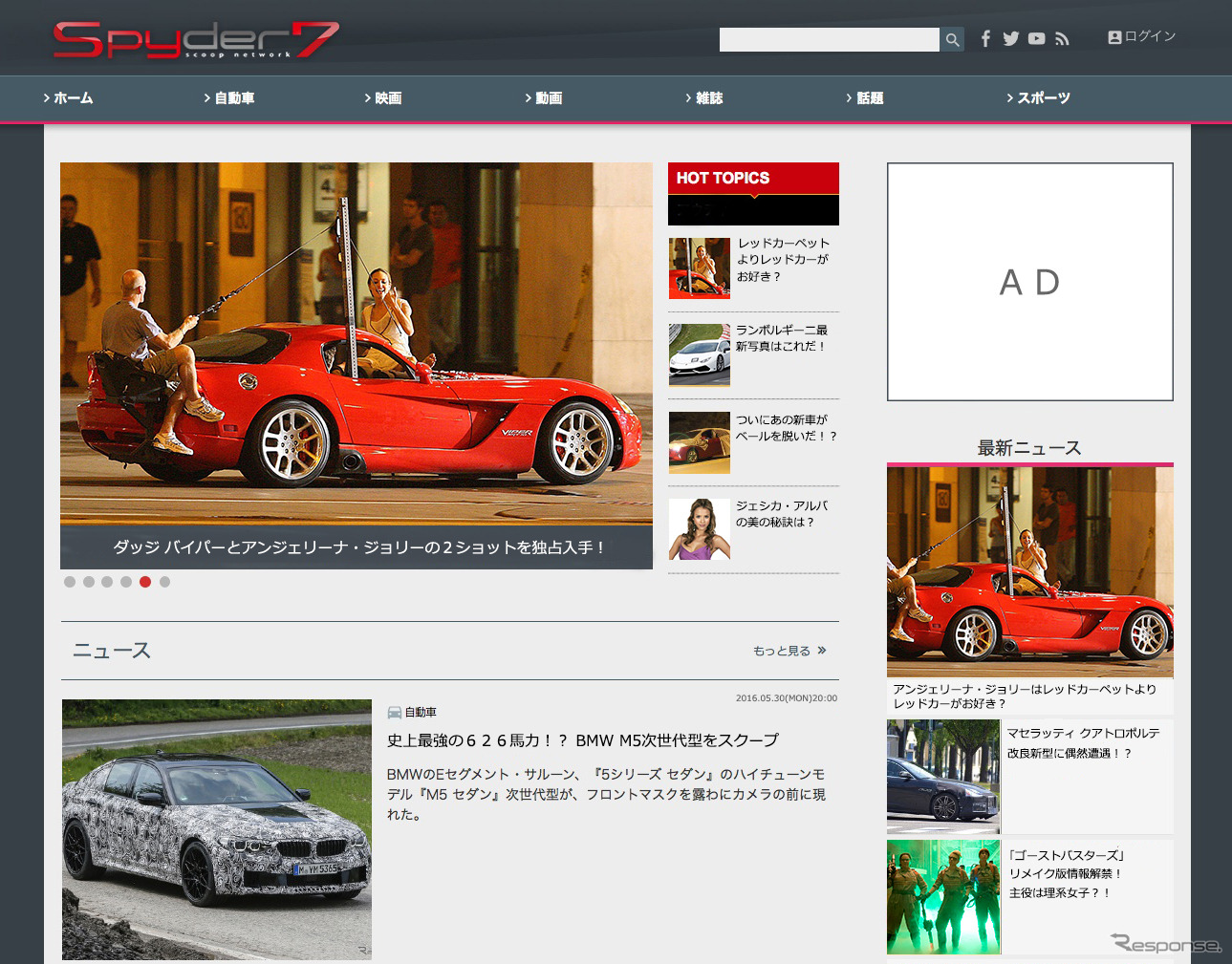Open the 映画 navigation menu
Image resolution: width=1232 pixels, height=964 pixels.
(x=387, y=98)
